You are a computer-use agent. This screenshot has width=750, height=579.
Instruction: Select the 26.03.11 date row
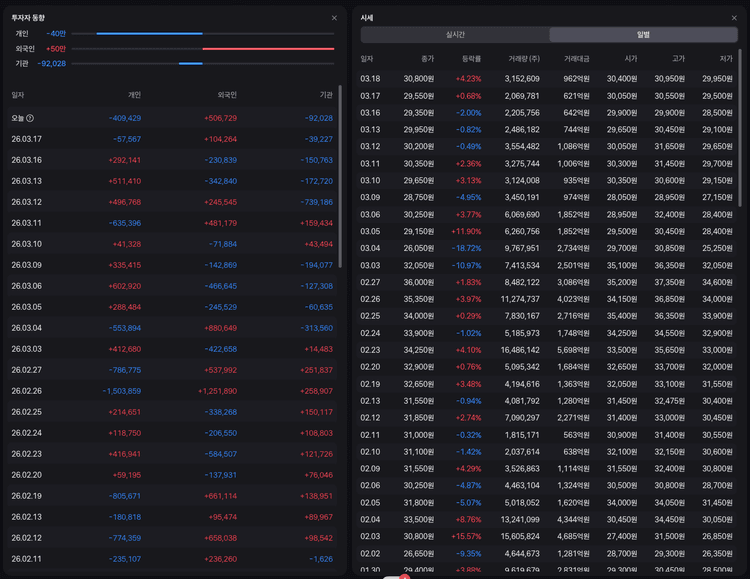[x=172, y=223]
